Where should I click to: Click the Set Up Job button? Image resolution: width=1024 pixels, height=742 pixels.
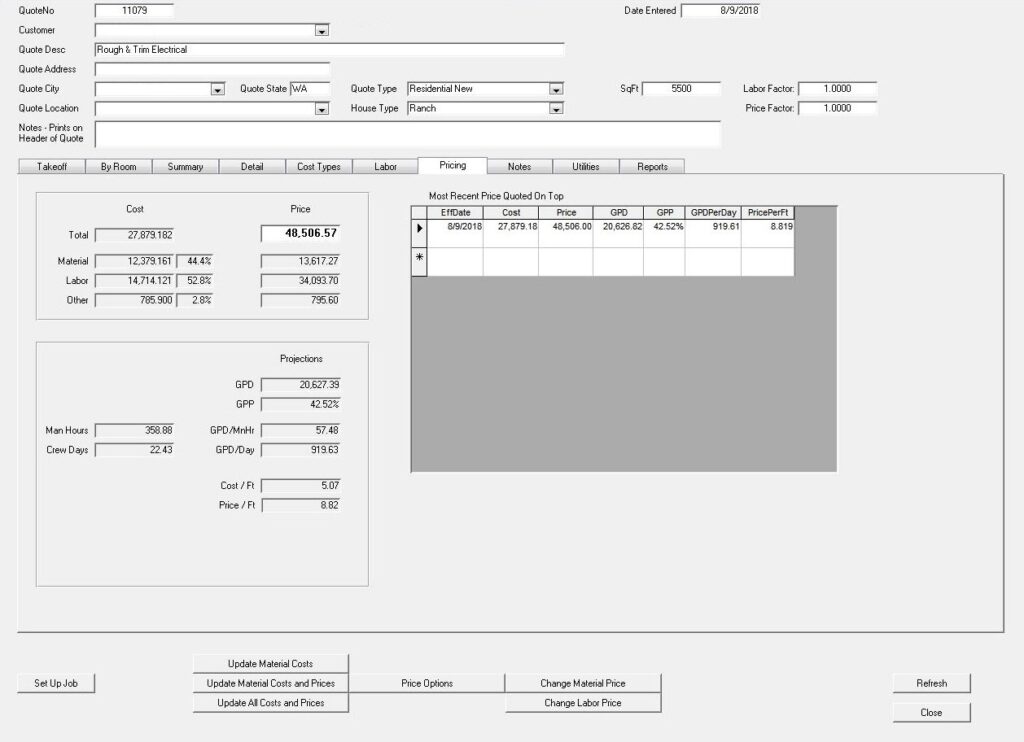click(x=56, y=684)
